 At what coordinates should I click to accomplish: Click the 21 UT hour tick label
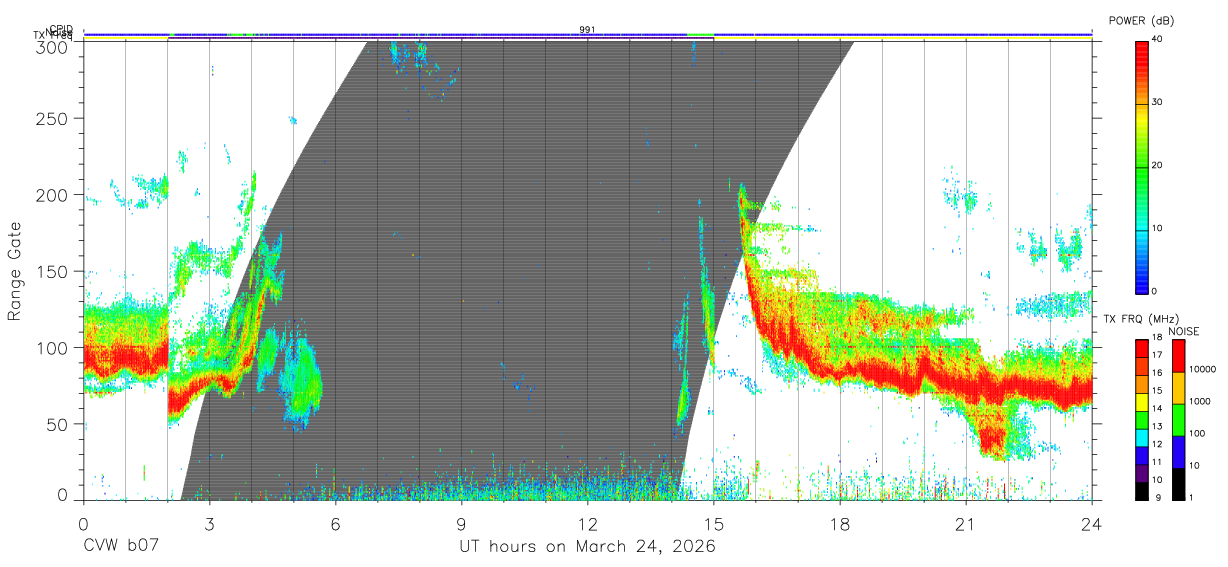pyautogui.click(x=966, y=523)
